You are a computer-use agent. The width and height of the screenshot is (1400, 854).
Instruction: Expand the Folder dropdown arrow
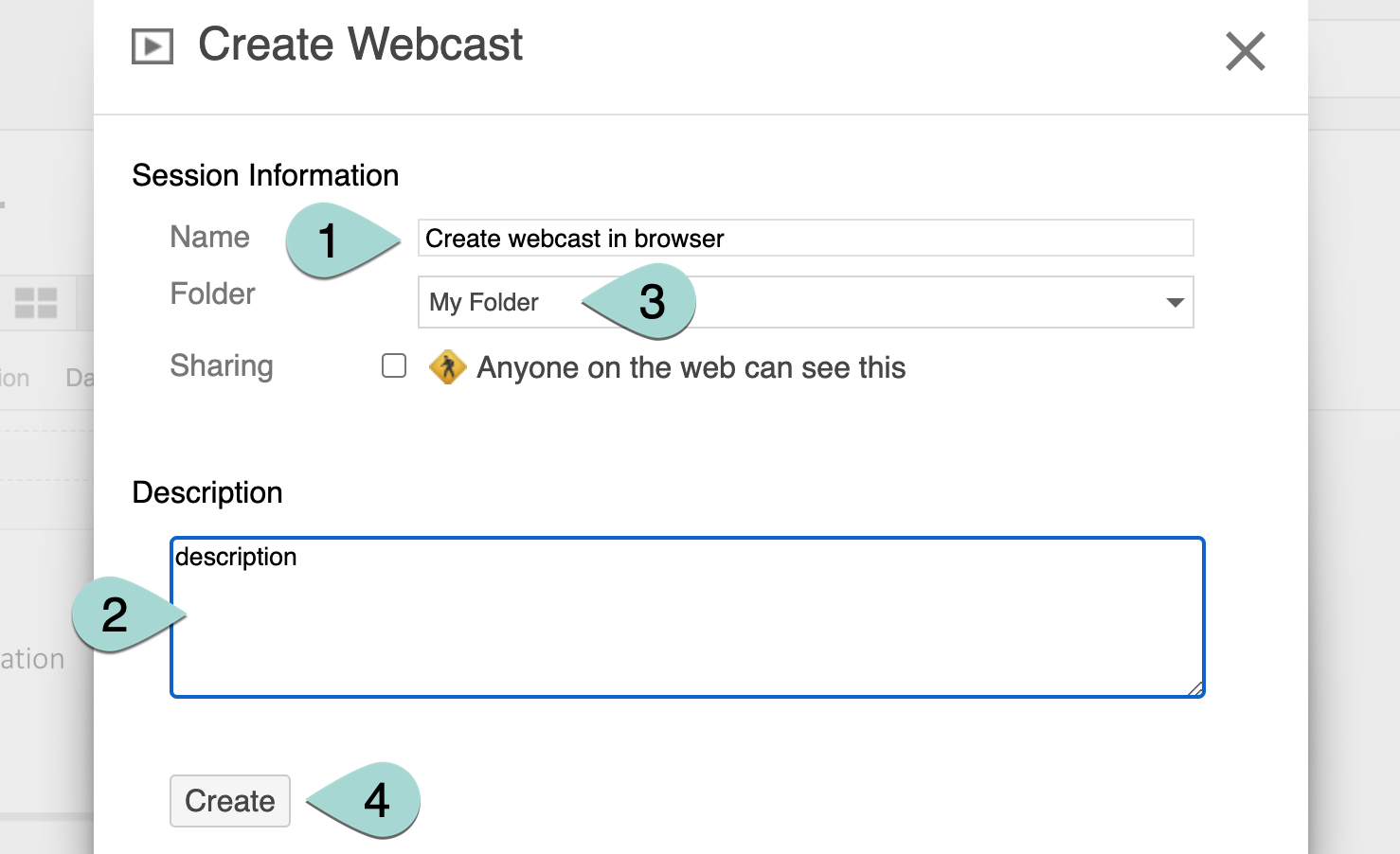(1175, 303)
